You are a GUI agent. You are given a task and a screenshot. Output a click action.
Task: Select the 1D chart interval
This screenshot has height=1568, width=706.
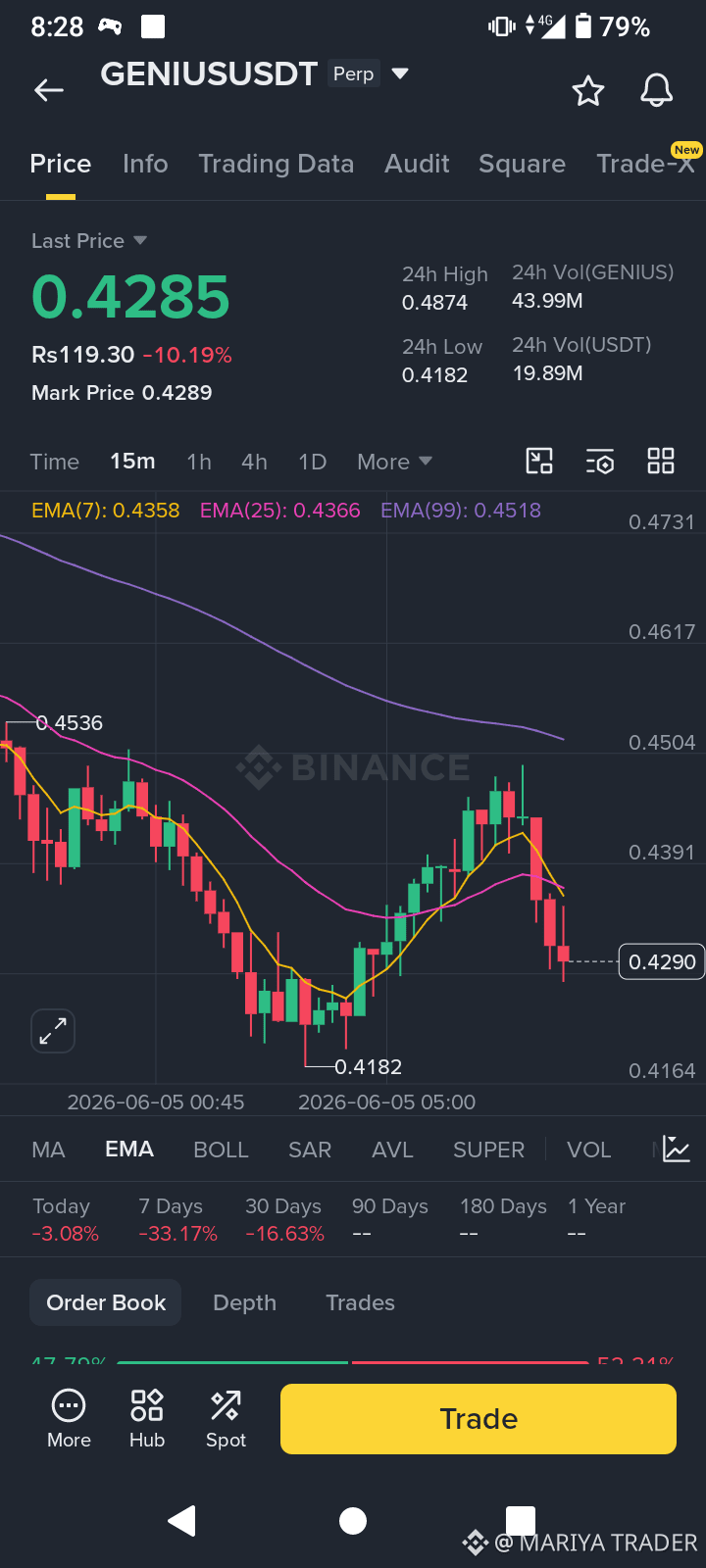click(313, 462)
